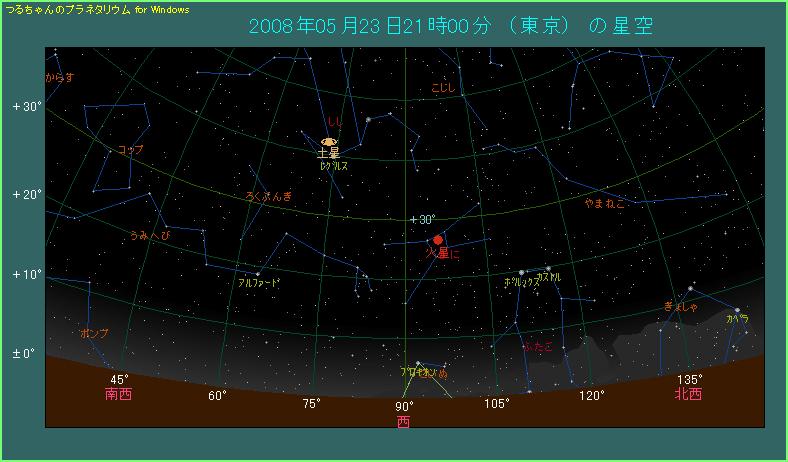Select the Pollux star dot
Image resolution: width=788 pixels, height=462 pixels.
521,272
